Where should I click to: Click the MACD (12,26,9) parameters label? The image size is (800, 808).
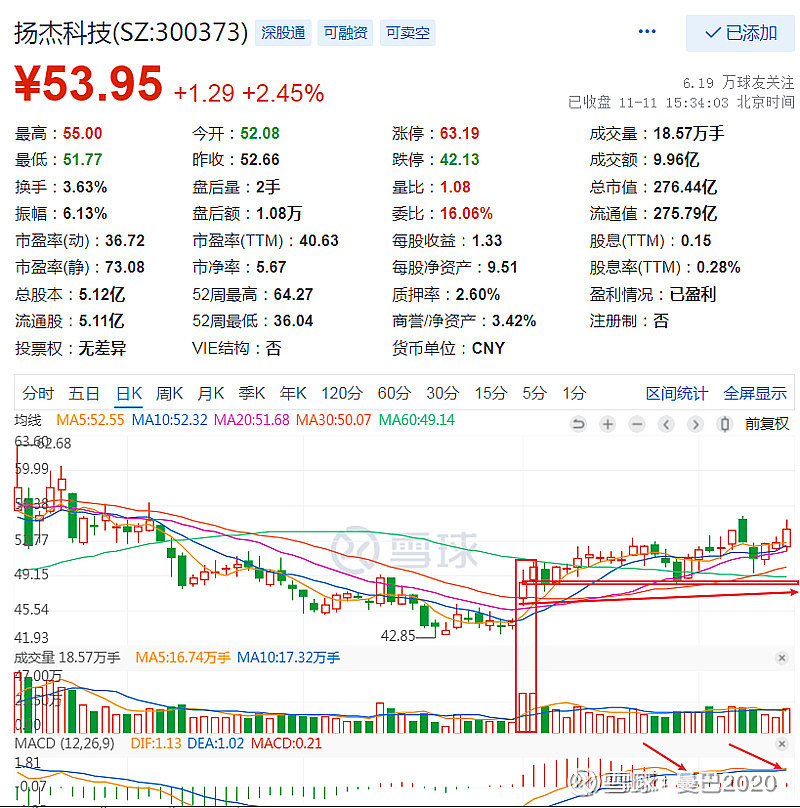click(x=64, y=744)
